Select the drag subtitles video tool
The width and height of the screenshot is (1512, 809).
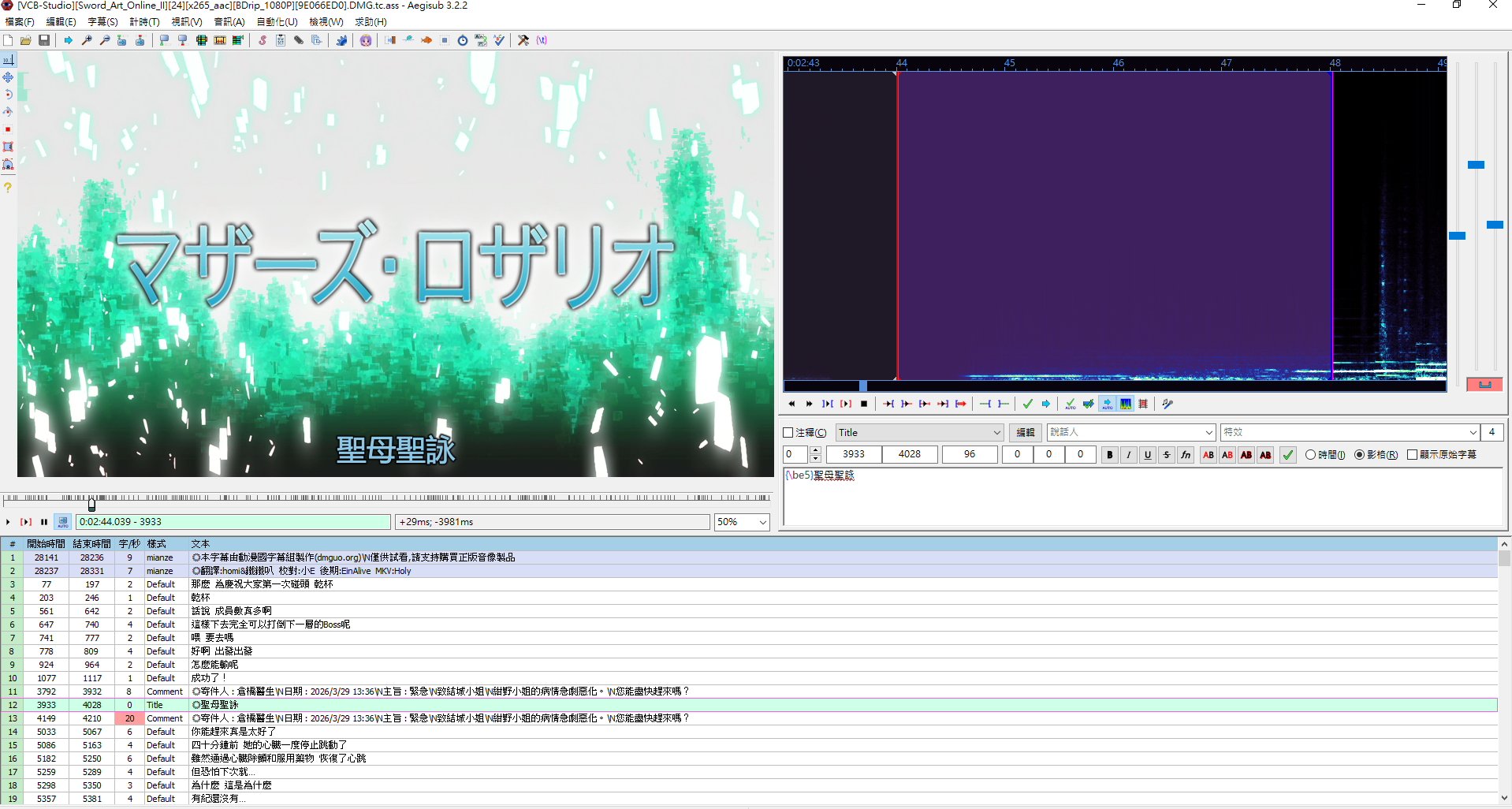point(8,77)
